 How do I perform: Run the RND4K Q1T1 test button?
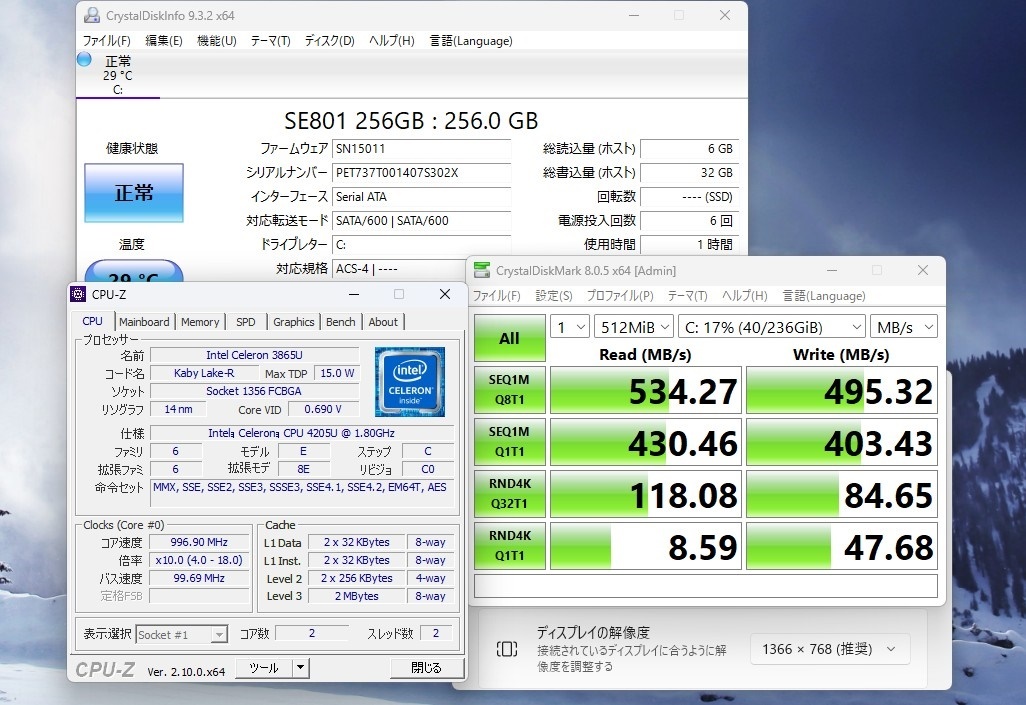click(x=510, y=545)
